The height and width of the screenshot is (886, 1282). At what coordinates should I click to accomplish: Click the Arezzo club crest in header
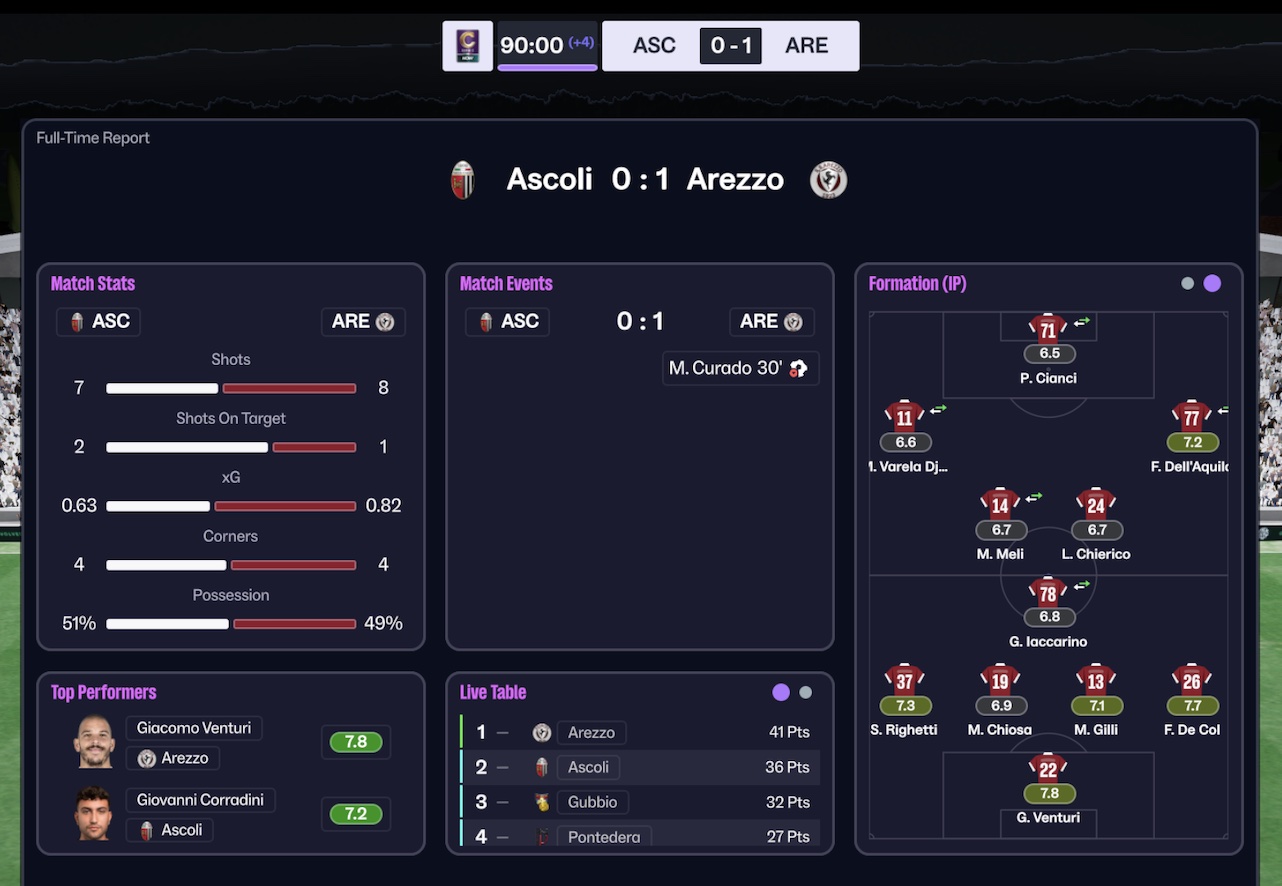(828, 180)
